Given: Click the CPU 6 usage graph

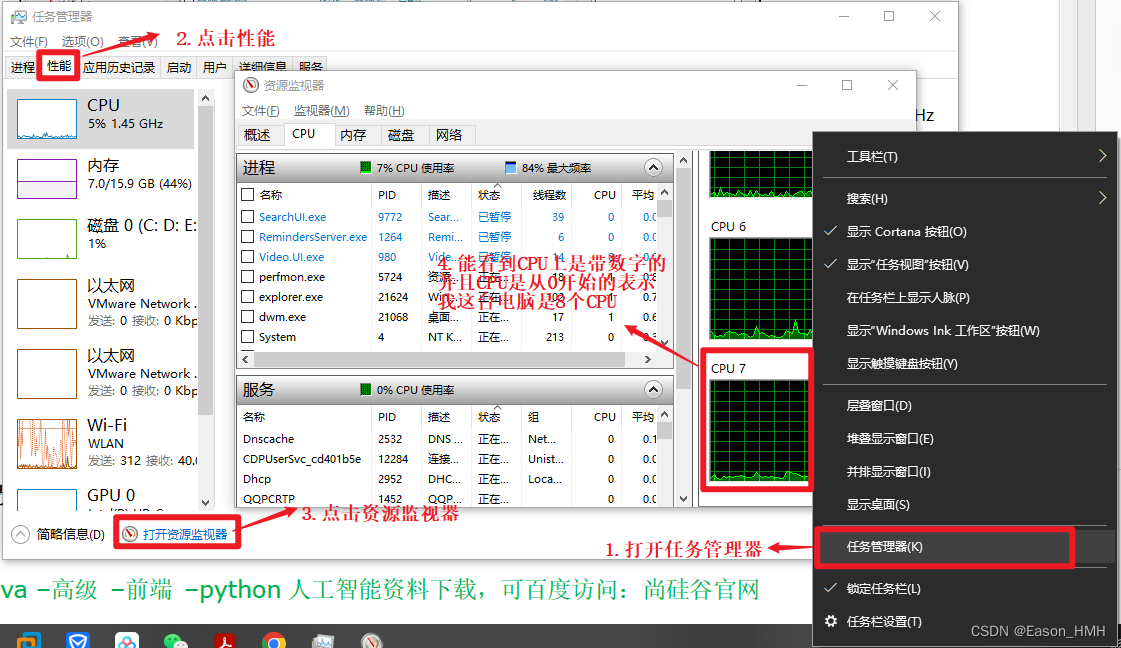Looking at the screenshot, I should point(761,288).
